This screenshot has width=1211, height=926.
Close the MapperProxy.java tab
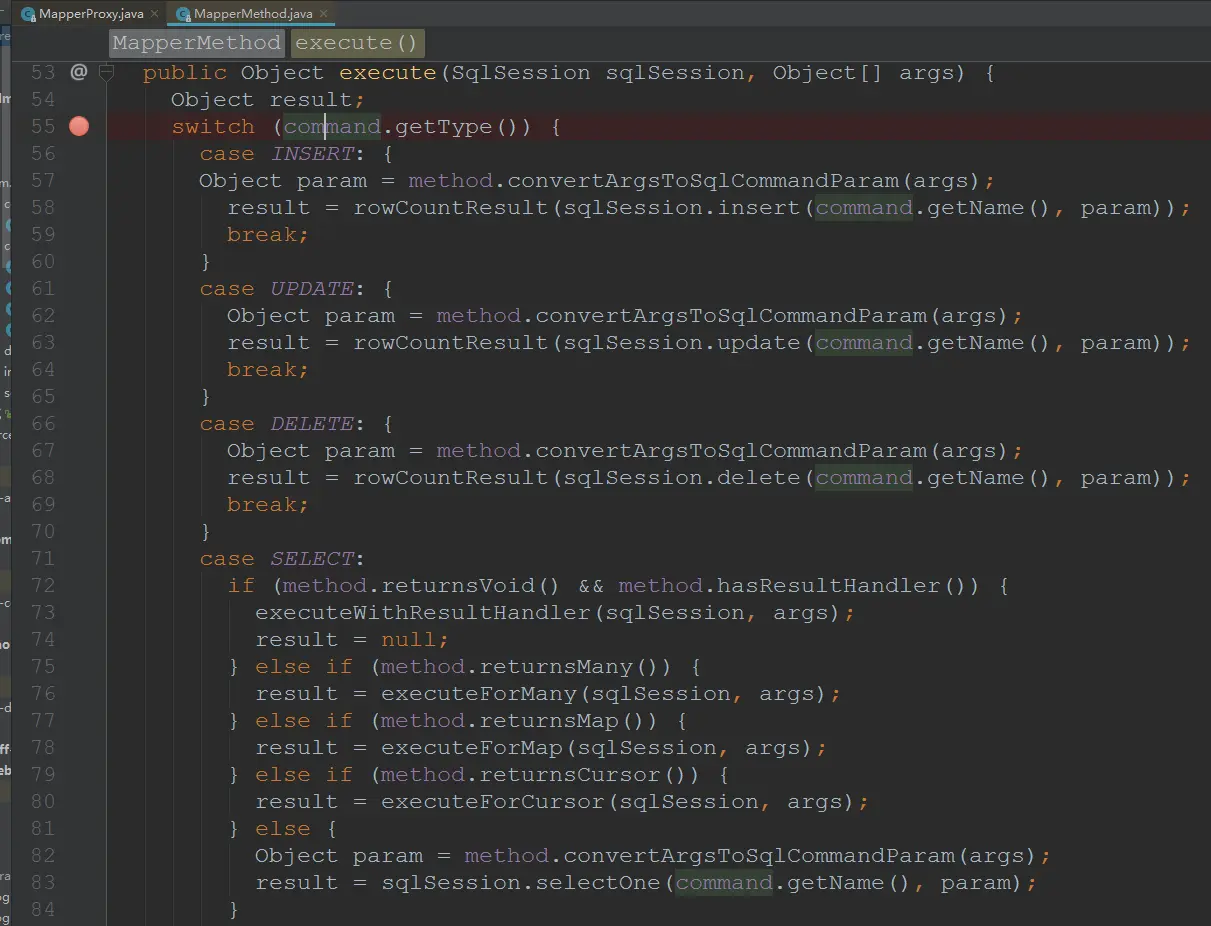(x=154, y=14)
